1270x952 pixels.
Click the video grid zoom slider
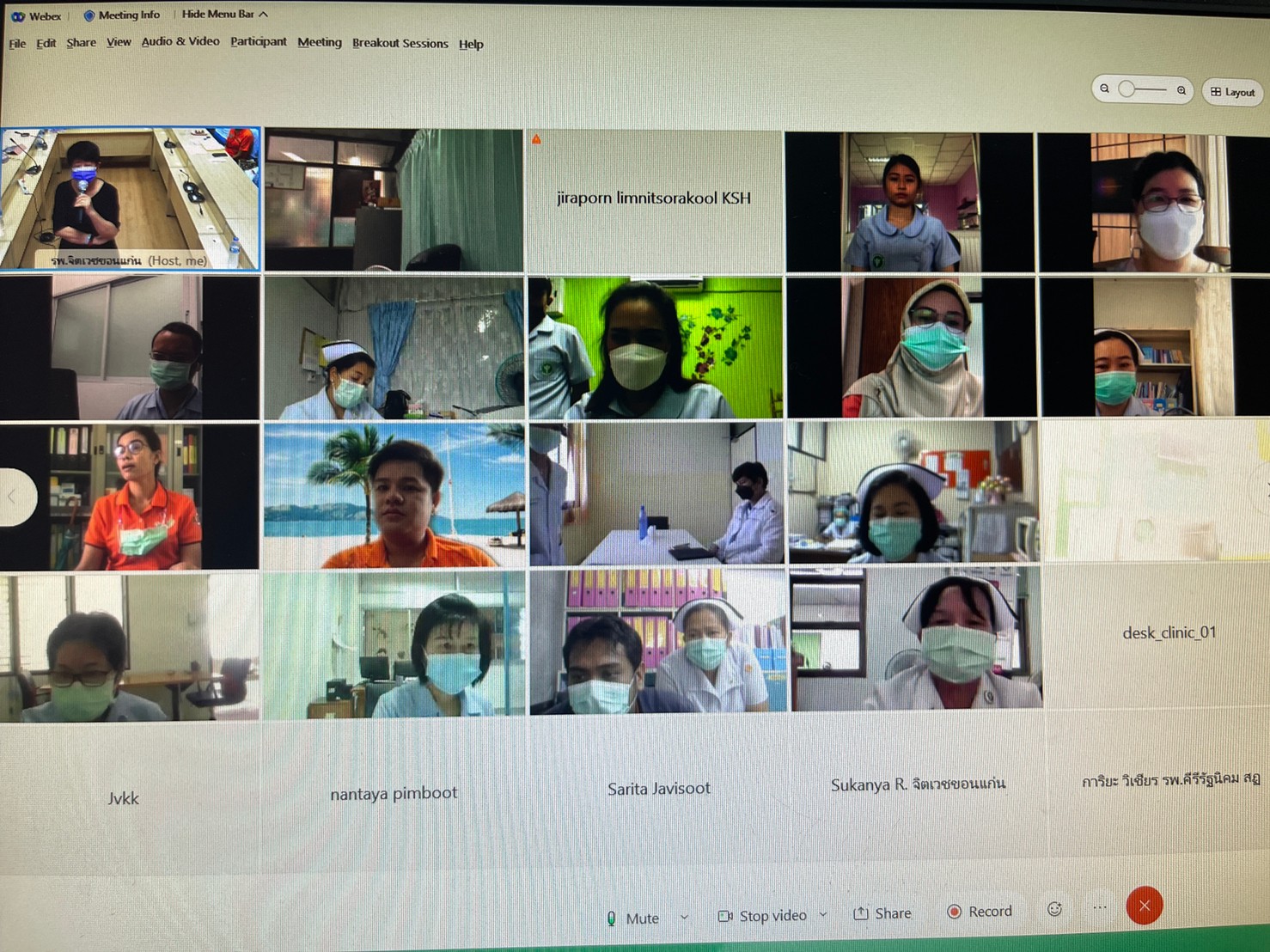1141,89
